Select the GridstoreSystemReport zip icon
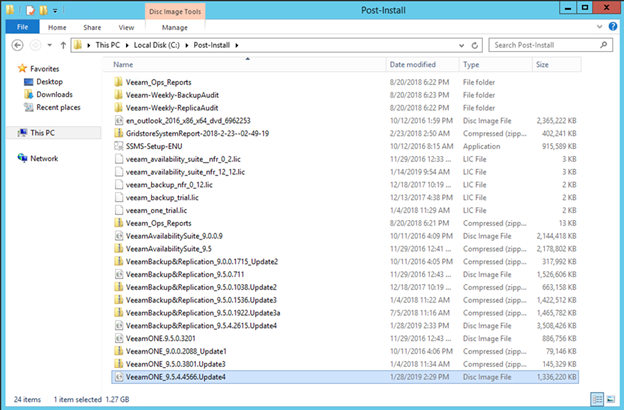Viewport: 624px width, 410px height. [x=119, y=133]
